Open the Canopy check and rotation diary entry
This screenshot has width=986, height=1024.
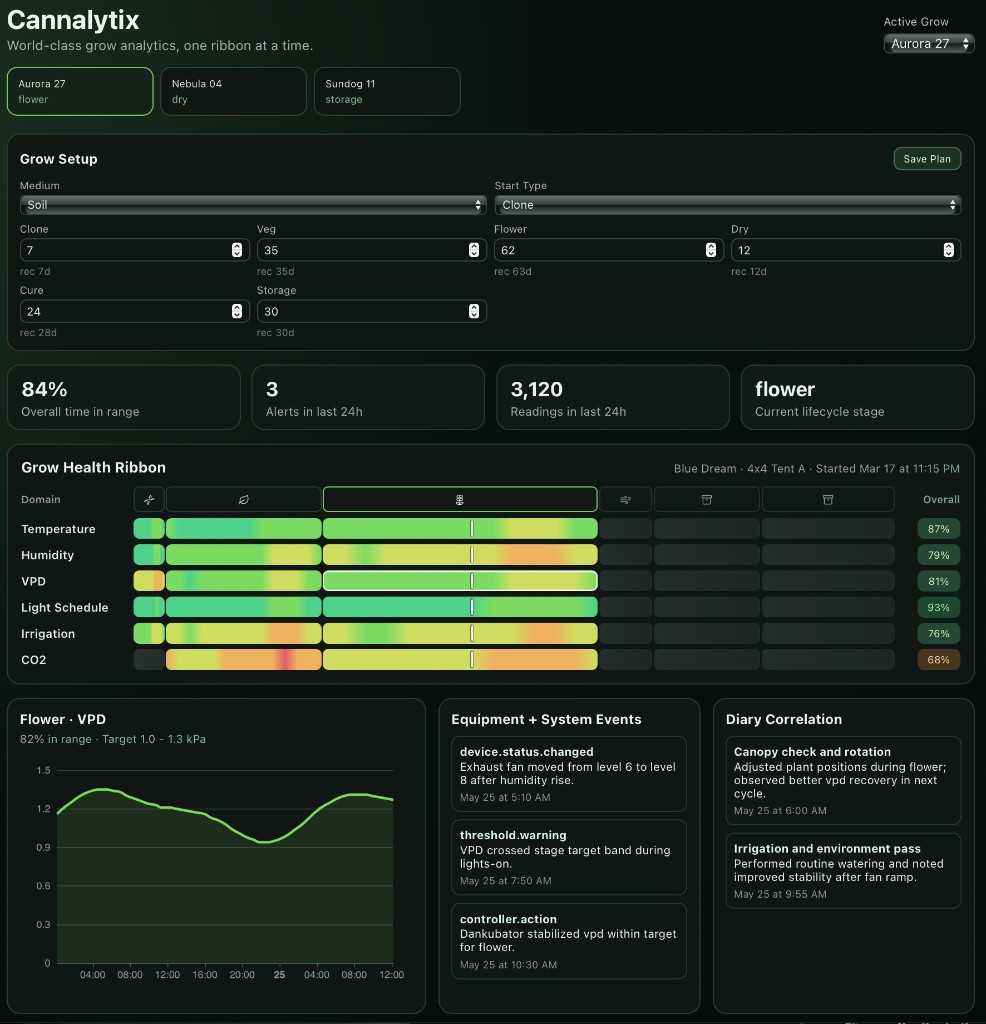(x=843, y=780)
